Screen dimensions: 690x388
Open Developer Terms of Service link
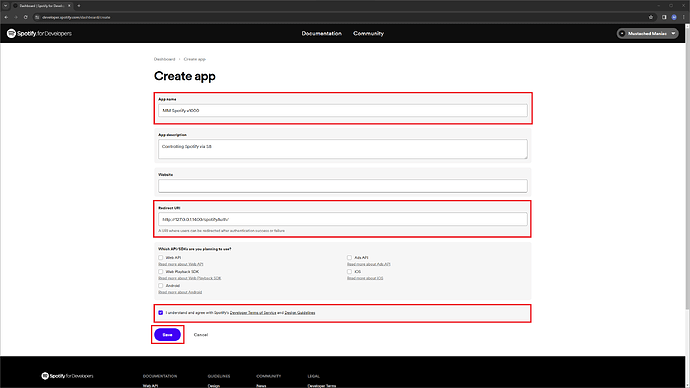coord(253,313)
